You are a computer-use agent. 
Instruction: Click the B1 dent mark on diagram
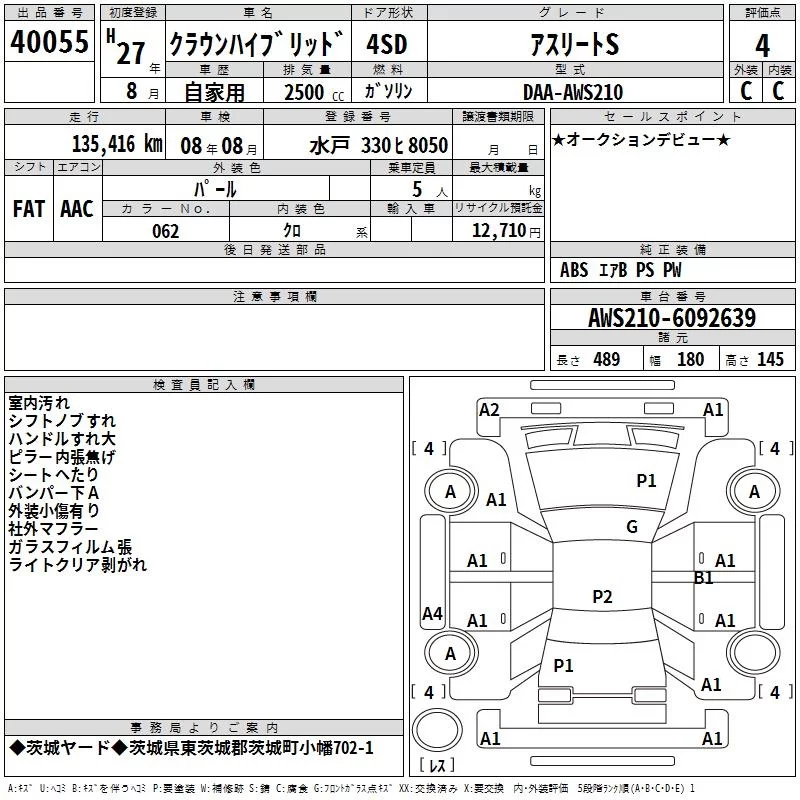[x=704, y=578]
